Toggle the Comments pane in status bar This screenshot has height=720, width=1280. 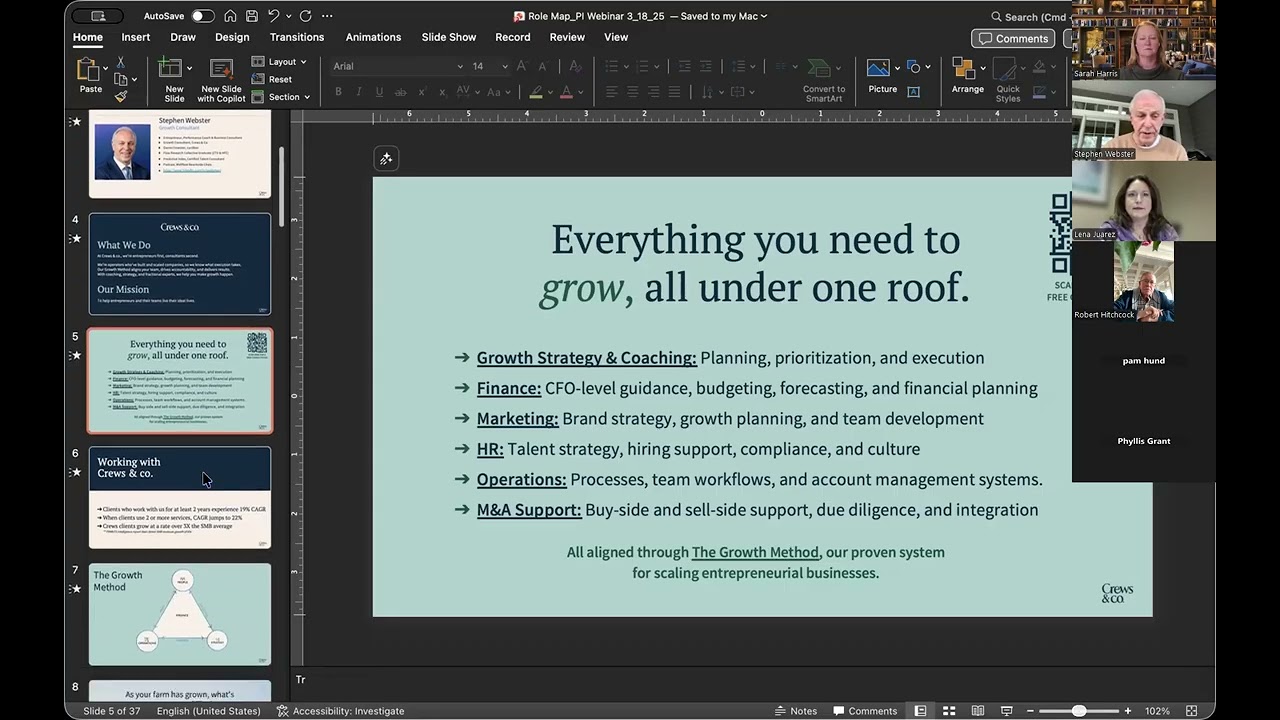click(865, 711)
